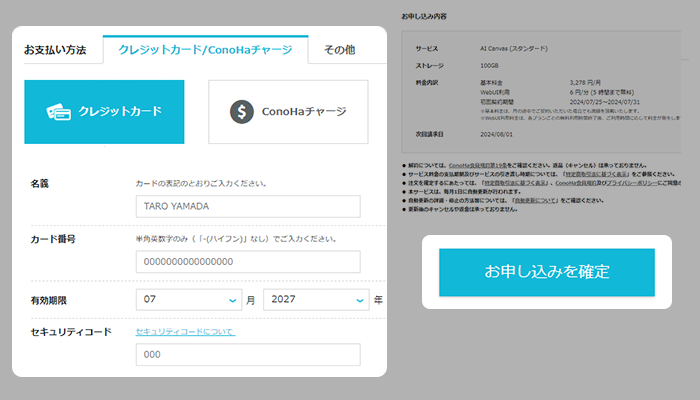Confirm order with お申し込みを確定 button
The width and height of the screenshot is (700, 400).
(x=547, y=272)
